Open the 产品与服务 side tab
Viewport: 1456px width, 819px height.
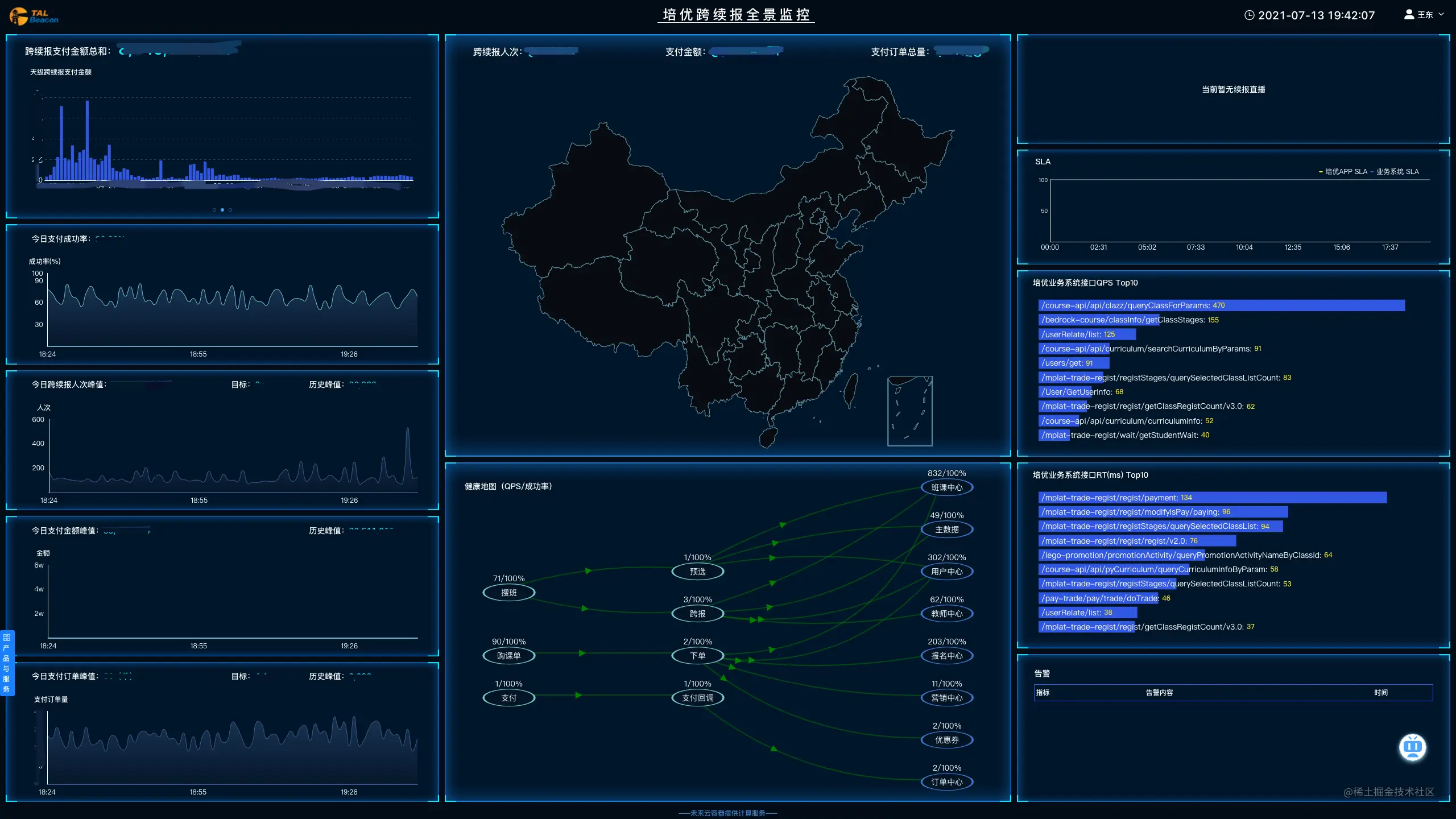pyautogui.click(x=6, y=663)
